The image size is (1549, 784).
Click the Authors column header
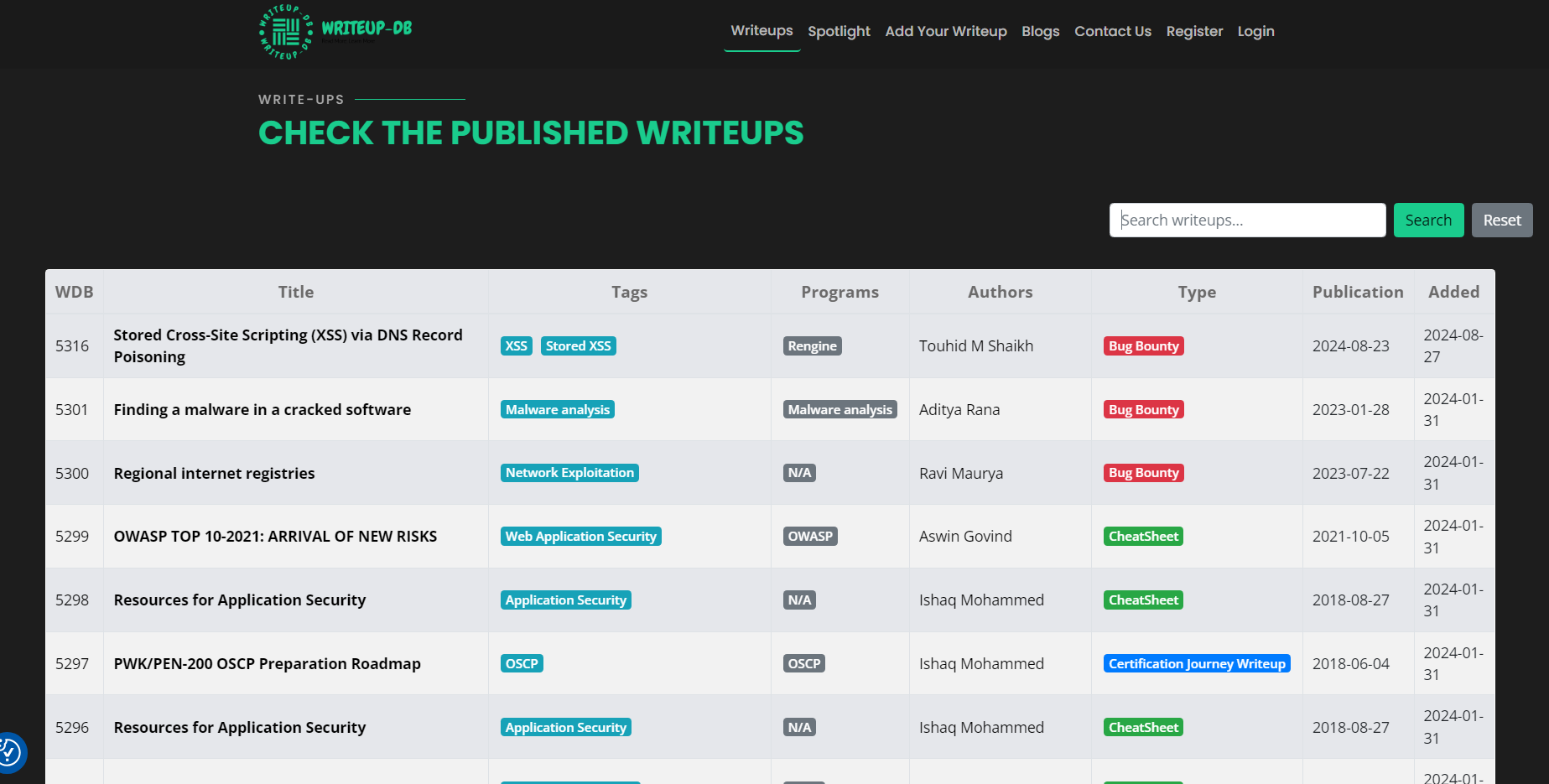pyautogui.click(x=1000, y=292)
